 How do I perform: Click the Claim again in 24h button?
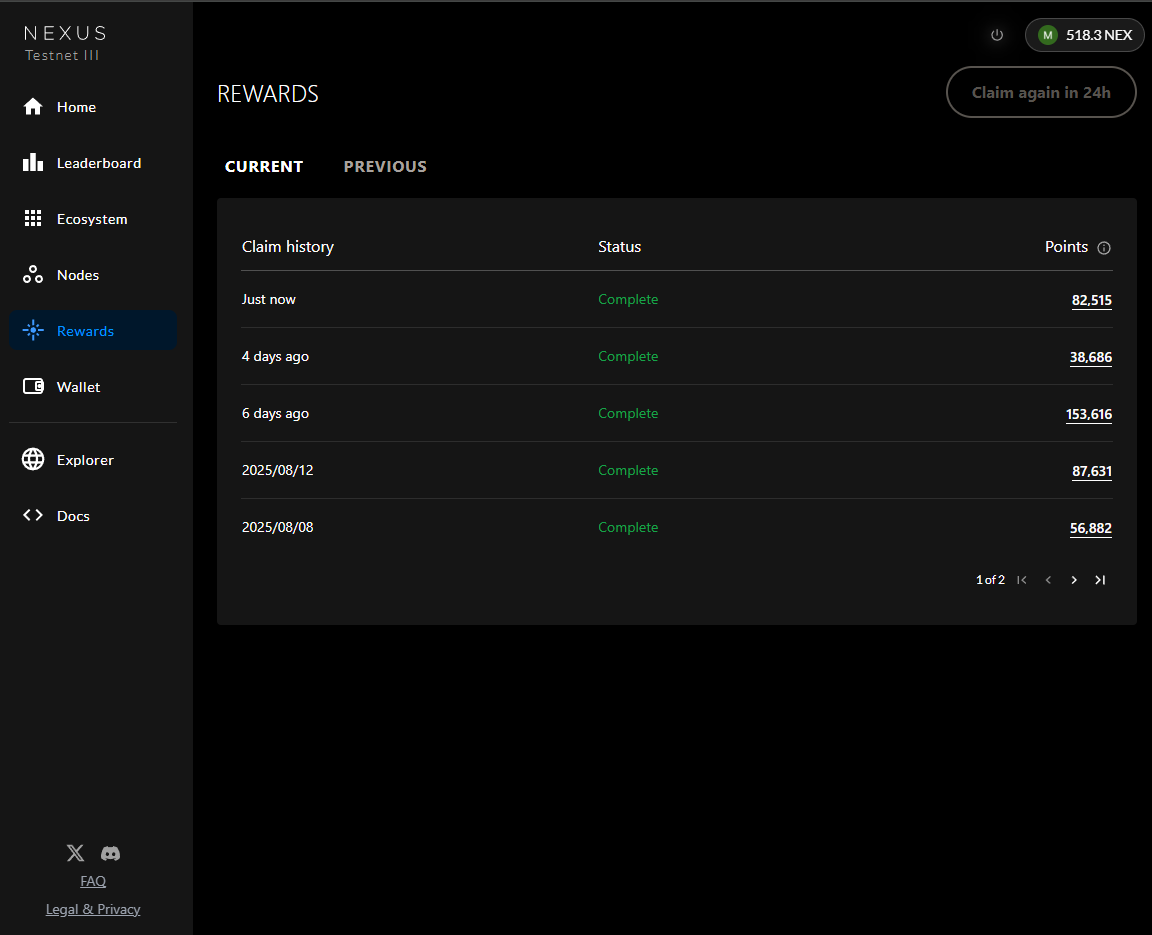tap(1041, 92)
